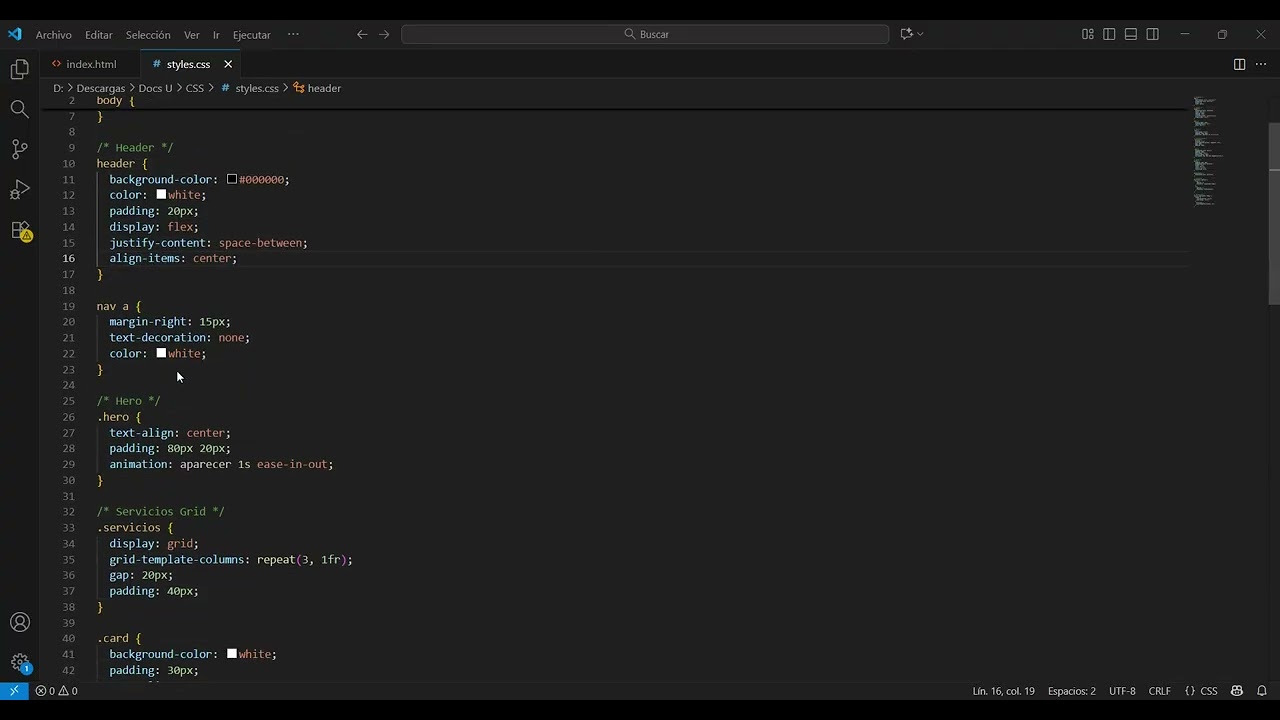Screen dimensions: 1280x720
Task: Click the VS Code logo icon
Action: 14,34
